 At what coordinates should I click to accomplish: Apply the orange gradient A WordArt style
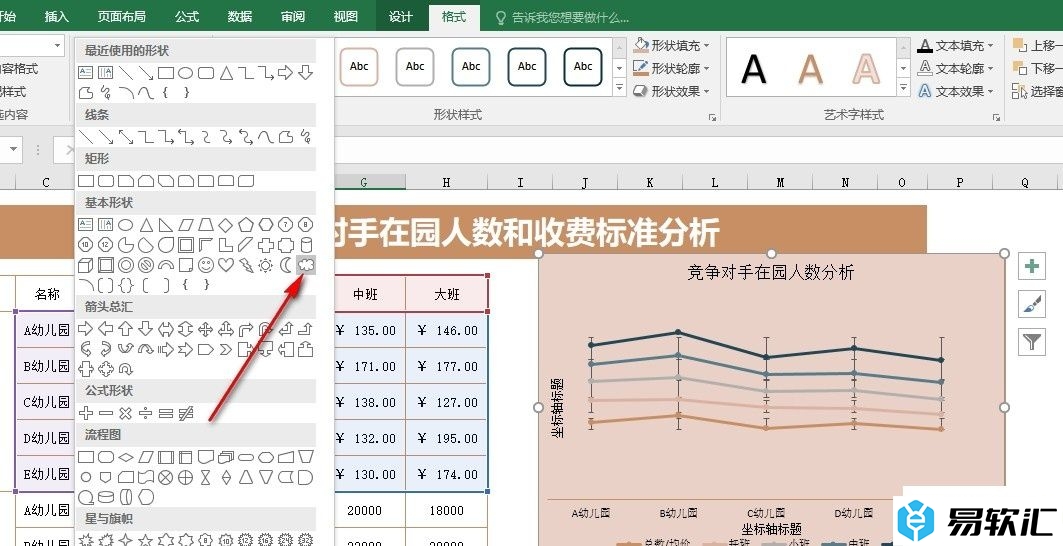click(x=810, y=69)
